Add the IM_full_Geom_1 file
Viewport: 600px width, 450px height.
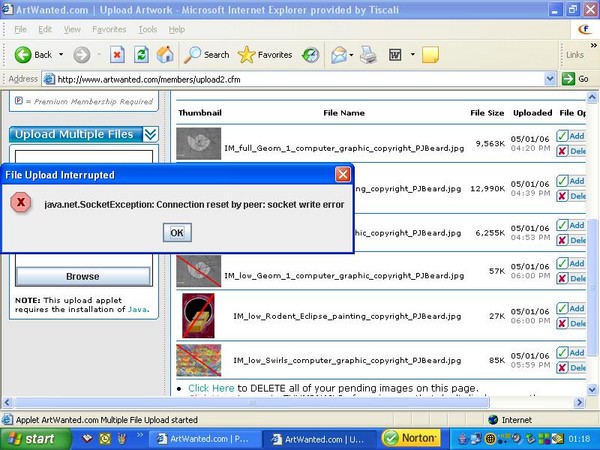point(571,136)
